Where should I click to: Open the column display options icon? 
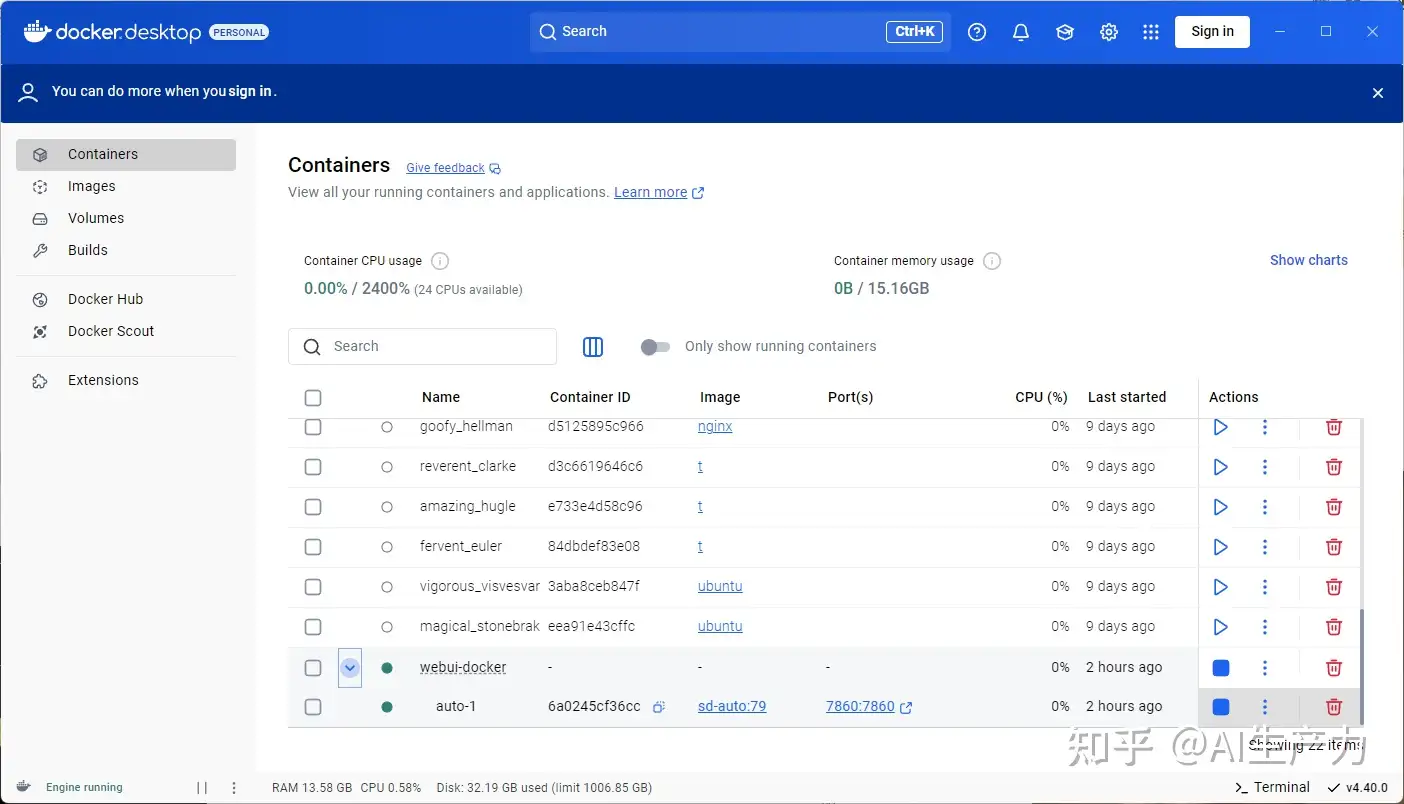pos(593,347)
